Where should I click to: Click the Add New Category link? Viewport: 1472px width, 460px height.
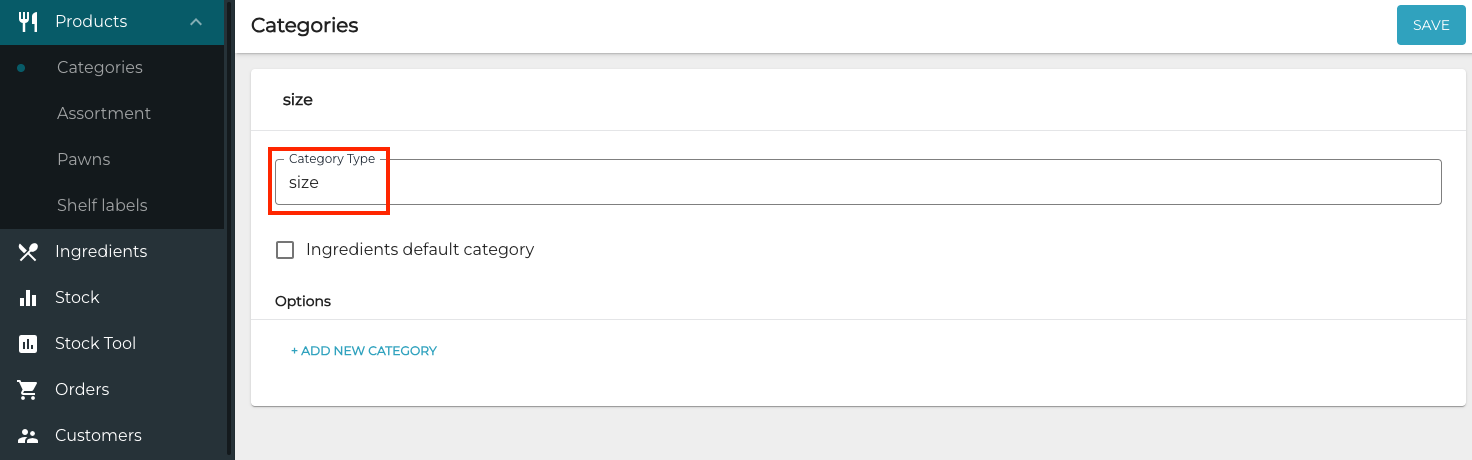[364, 351]
